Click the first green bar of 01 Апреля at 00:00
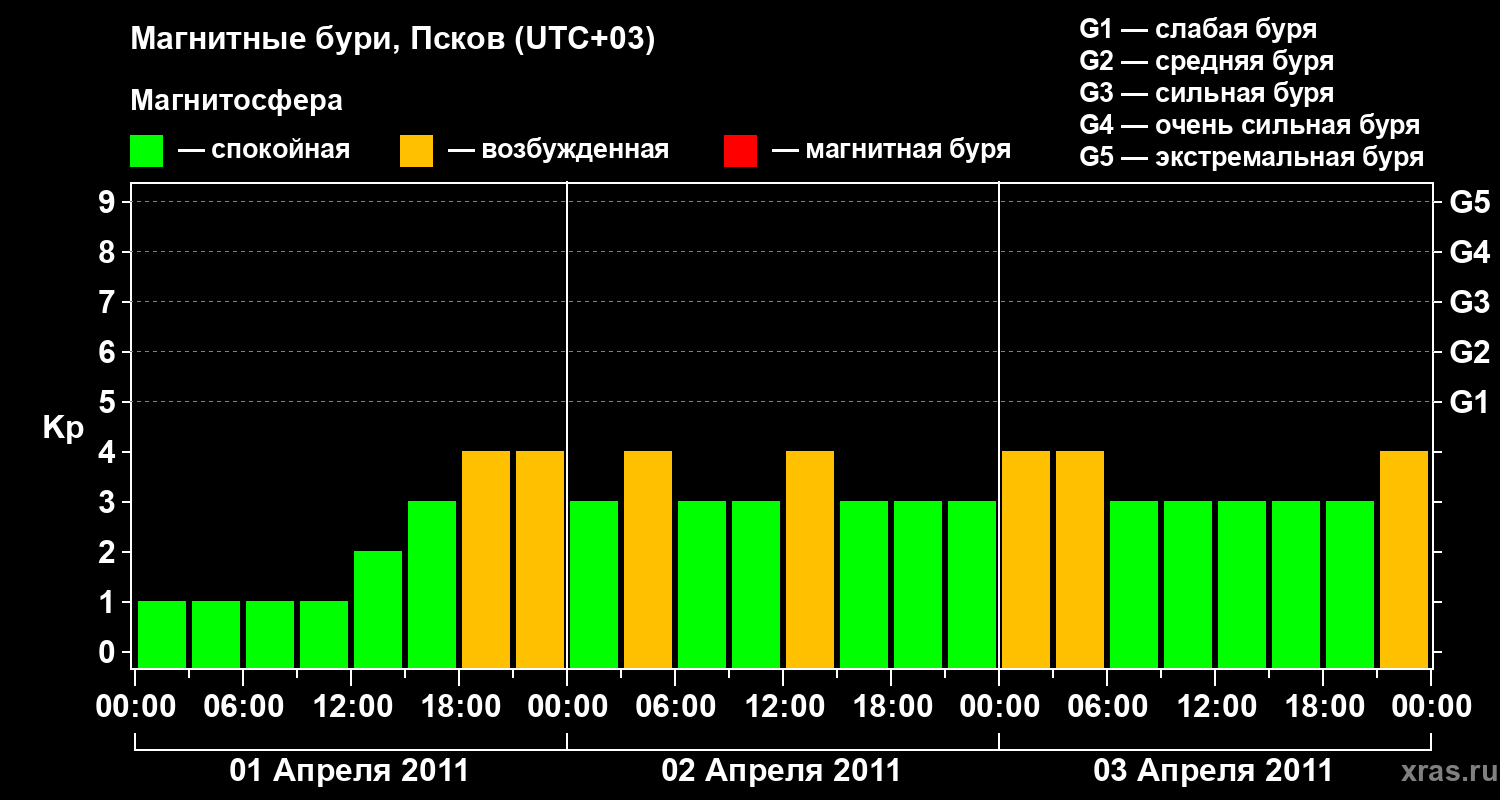The height and width of the screenshot is (800, 1500). tap(162, 634)
